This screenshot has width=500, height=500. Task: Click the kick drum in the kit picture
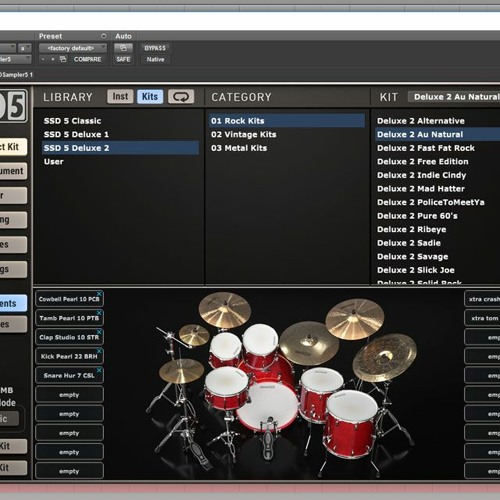coord(267,407)
